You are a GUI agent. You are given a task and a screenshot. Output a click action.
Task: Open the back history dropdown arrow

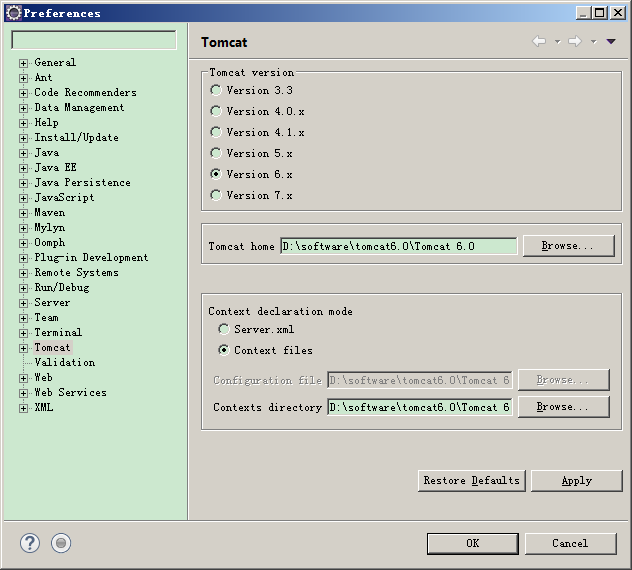(x=557, y=42)
